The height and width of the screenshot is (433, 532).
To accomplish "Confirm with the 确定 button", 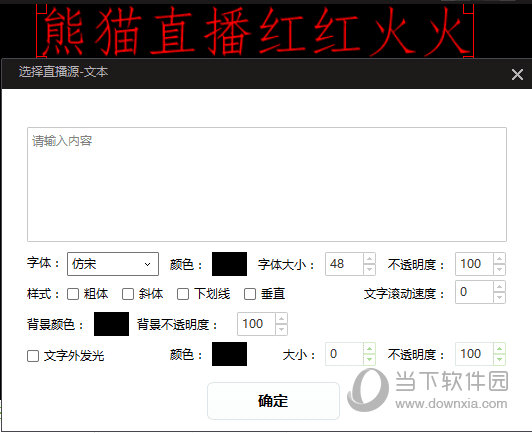I will point(273,401).
